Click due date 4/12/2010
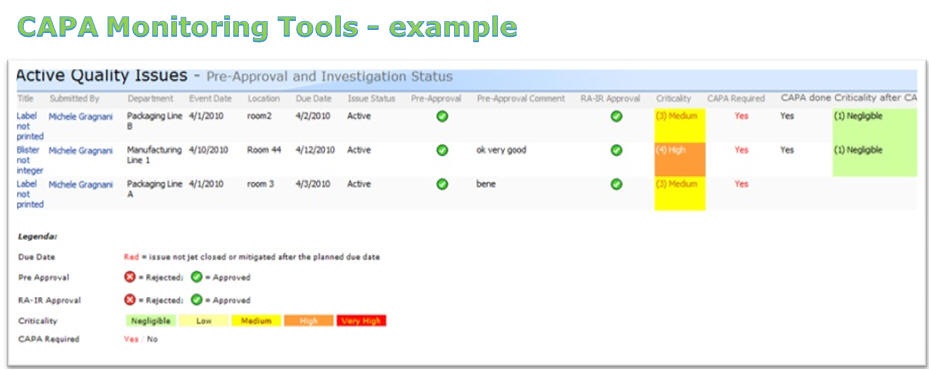The height and width of the screenshot is (370, 930). (x=315, y=150)
